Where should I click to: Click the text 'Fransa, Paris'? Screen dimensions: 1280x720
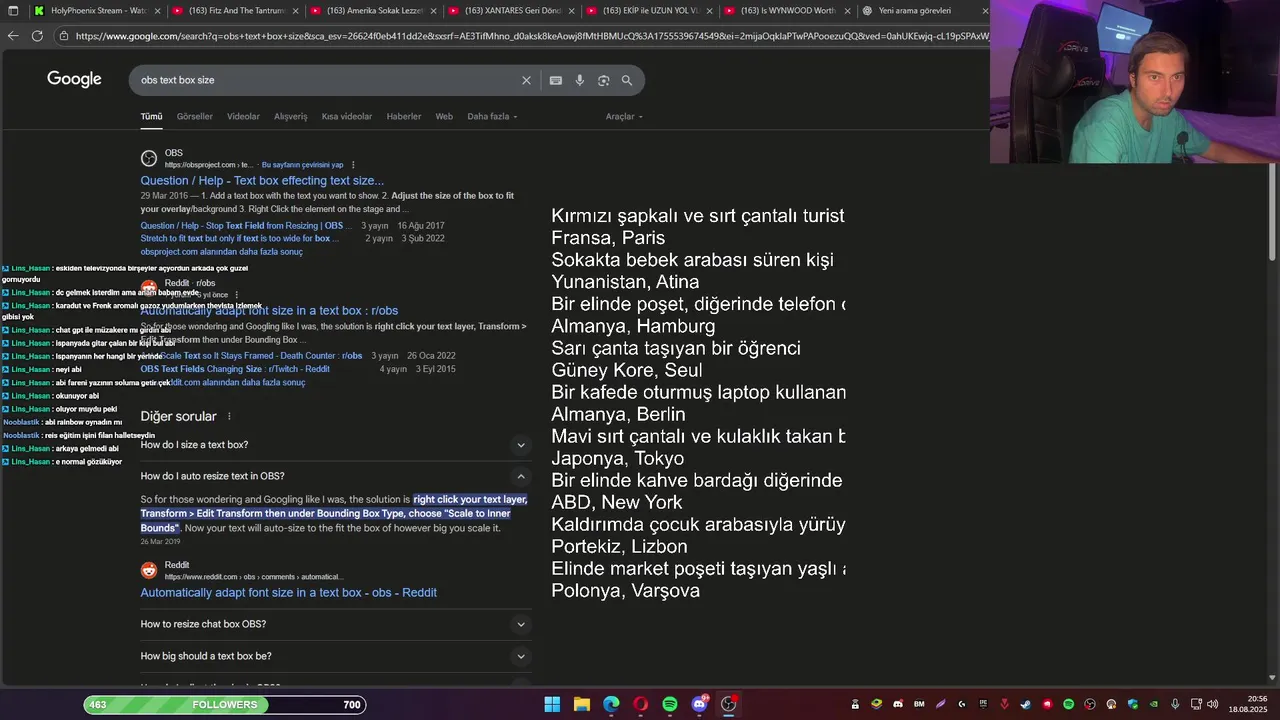point(608,238)
